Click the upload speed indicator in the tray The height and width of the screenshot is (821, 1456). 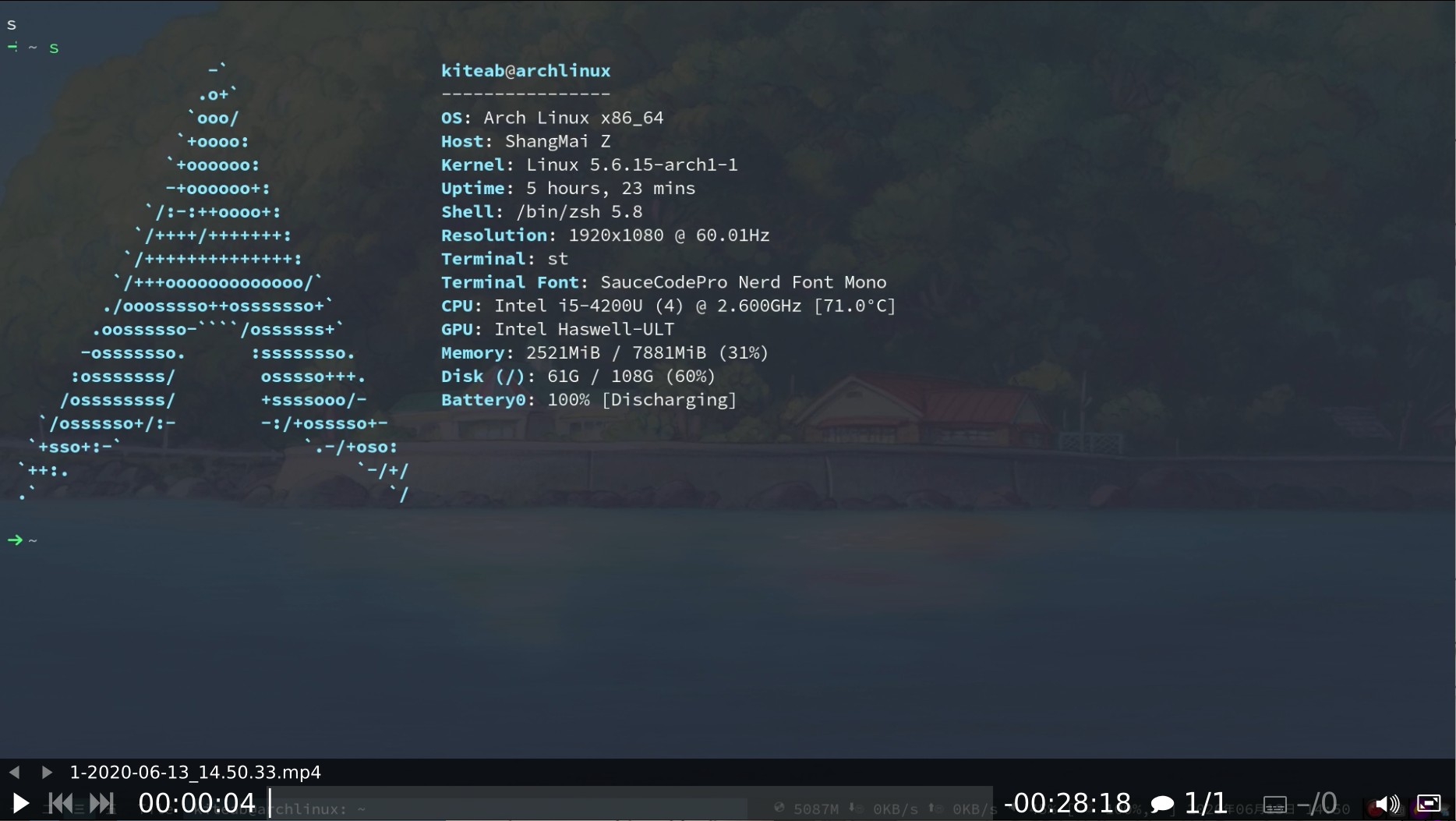974,809
